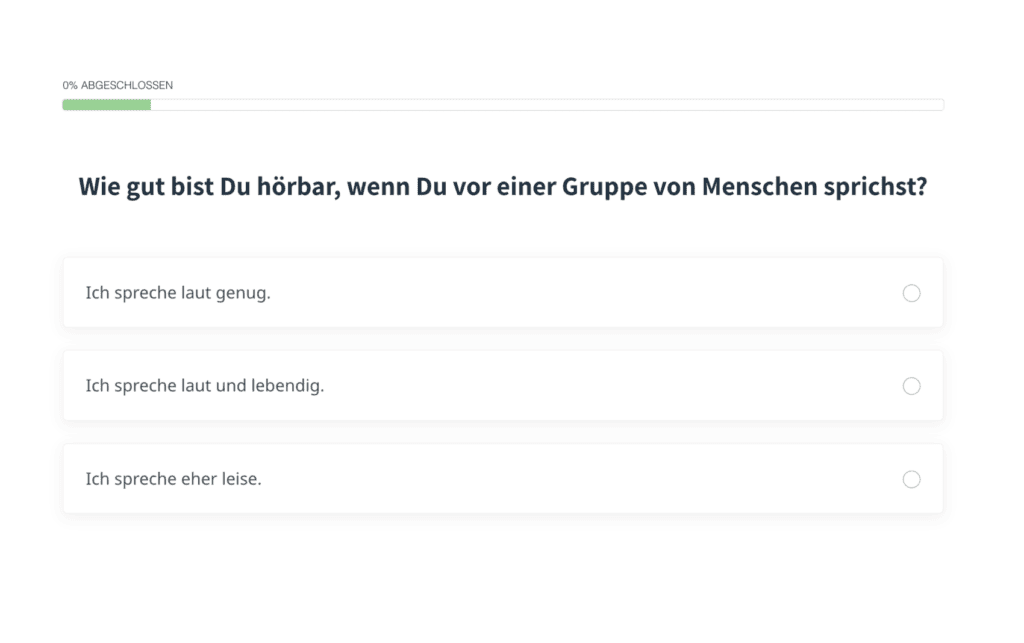
Task: Click the '0% ABGESCHLOSSEN' progress label
Action: 118,86
